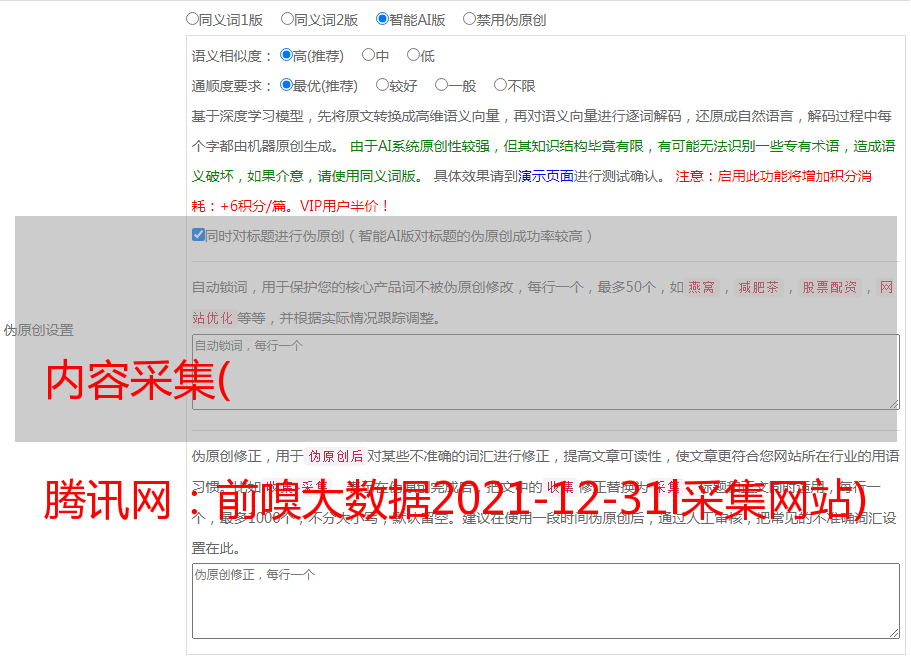911x658 pixels.
Task: Set 语义相似度 to 低
Action: 413,55
